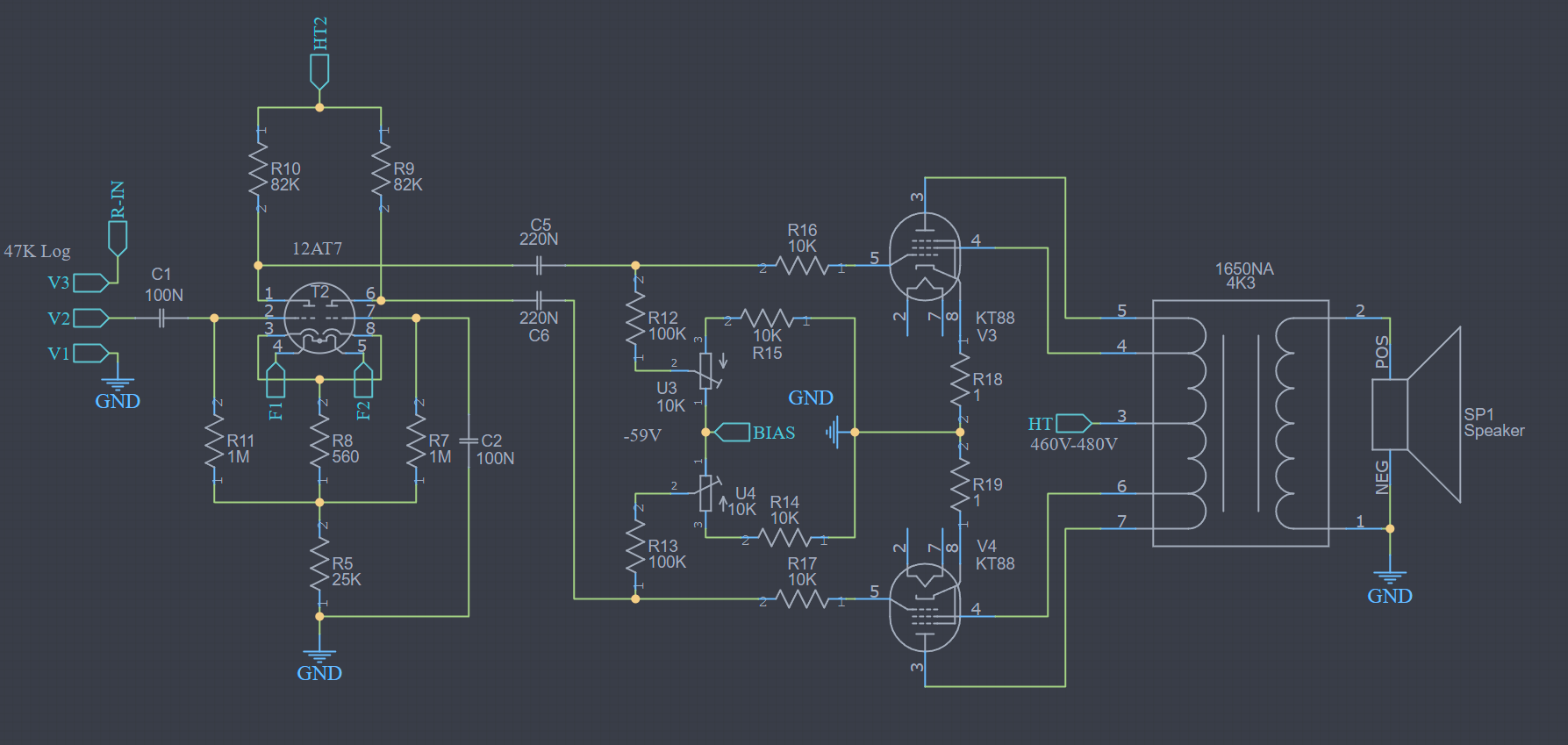Select resistor R16 10K
The height and width of the screenshot is (745, 1568).
(x=802, y=265)
